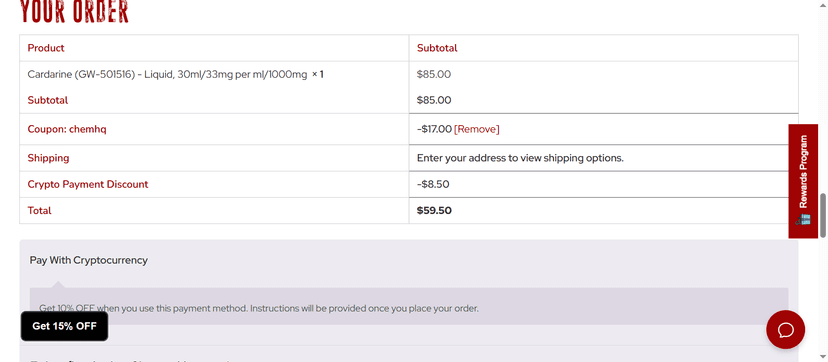Select Pay With Cryptocurrency payment method
This screenshot has width=828, height=362.
pyautogui.click(x=89, y=260)
